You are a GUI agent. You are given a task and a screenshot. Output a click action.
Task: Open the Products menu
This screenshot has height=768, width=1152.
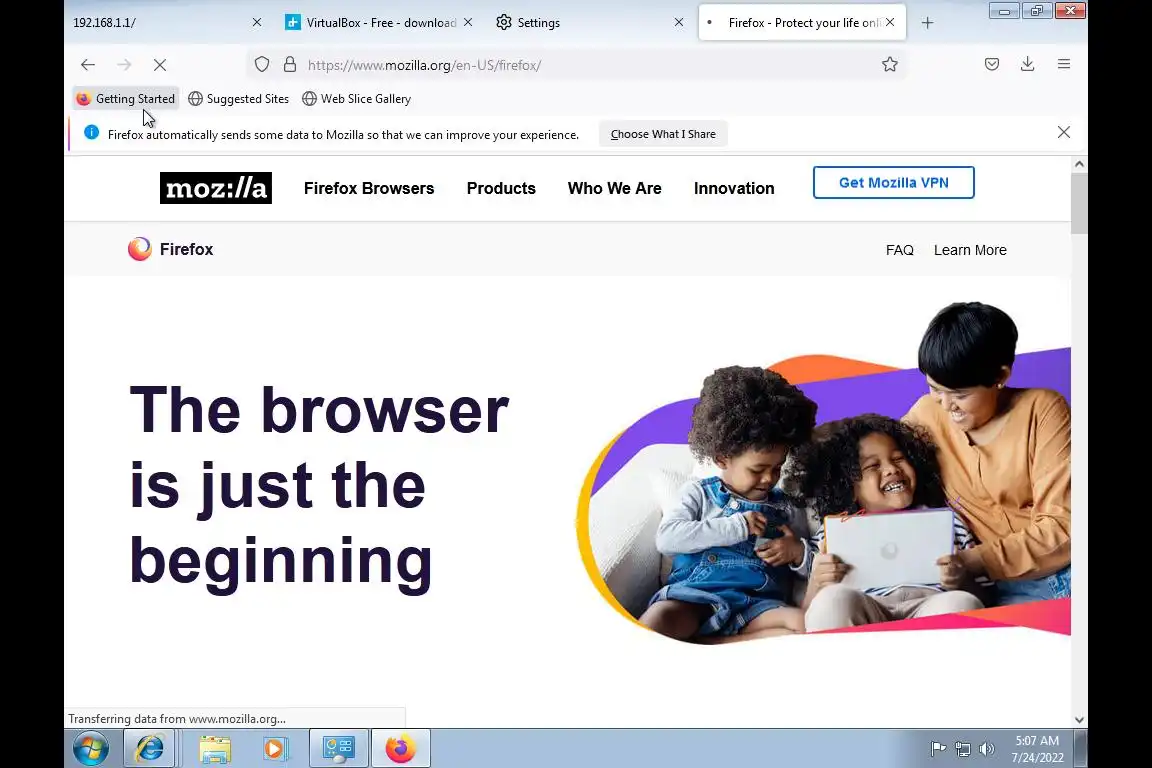tap(501, 188)
